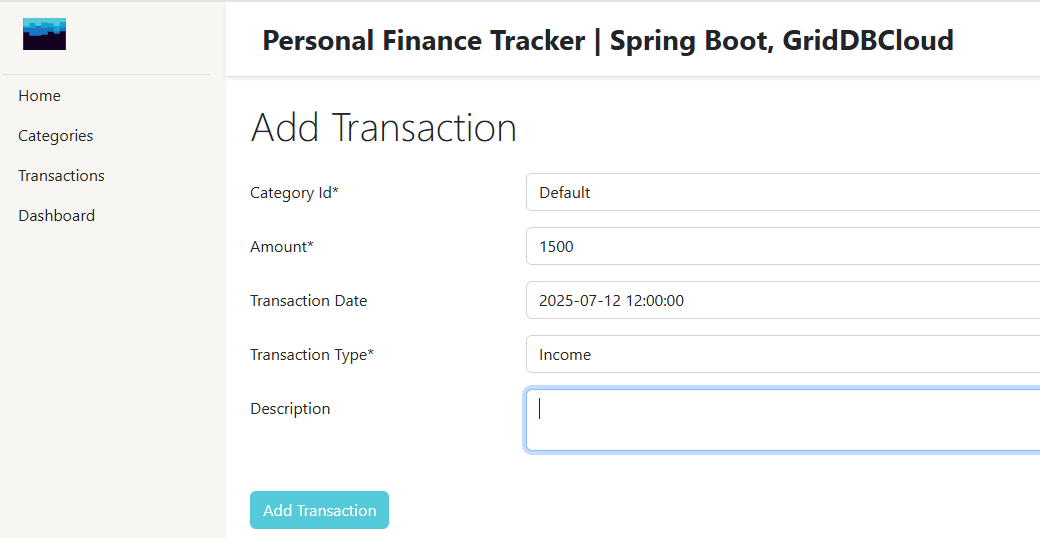This screenshot has height=538, width=1040.
Task: Expand the Category Id dropdown
Action: pyautogui.click(x=782, y=193)
